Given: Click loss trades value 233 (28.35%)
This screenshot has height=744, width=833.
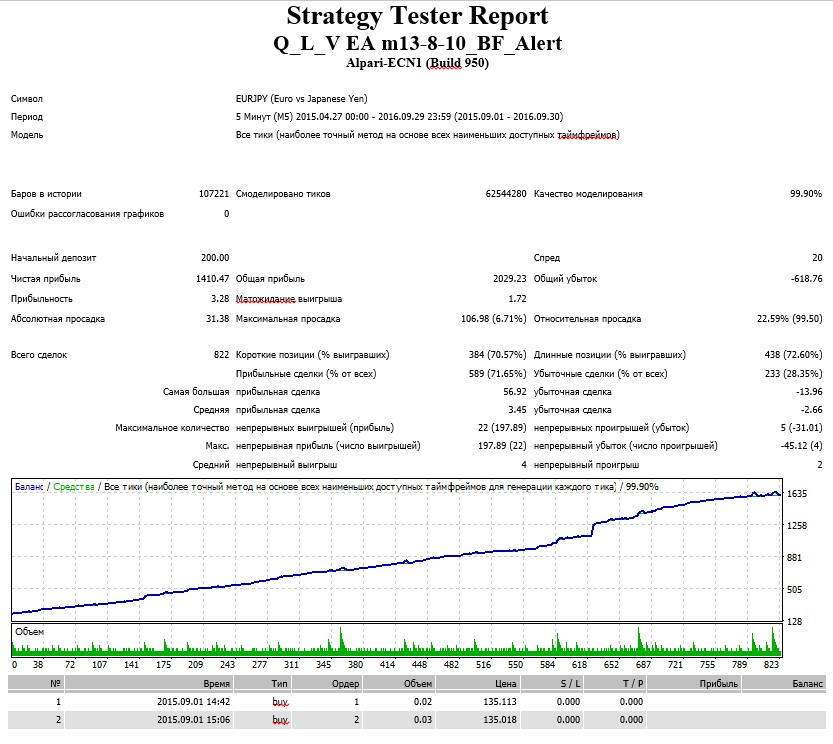Looking at the screenshot, I should point(793,374).
